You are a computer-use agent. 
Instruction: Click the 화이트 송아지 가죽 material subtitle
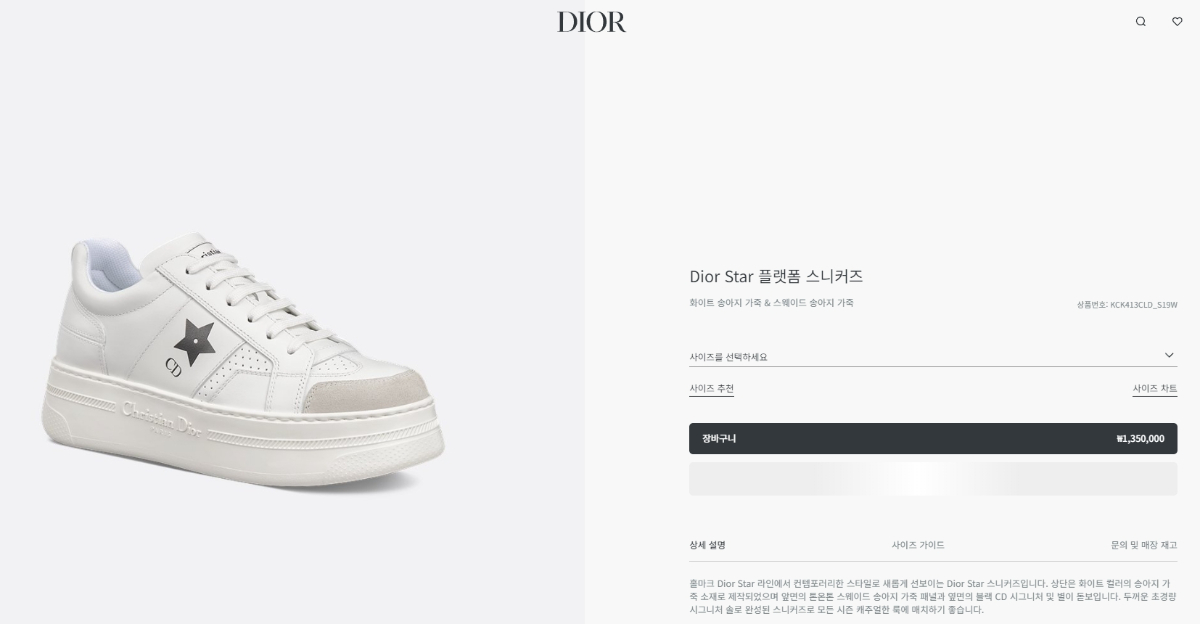[771, 303]
